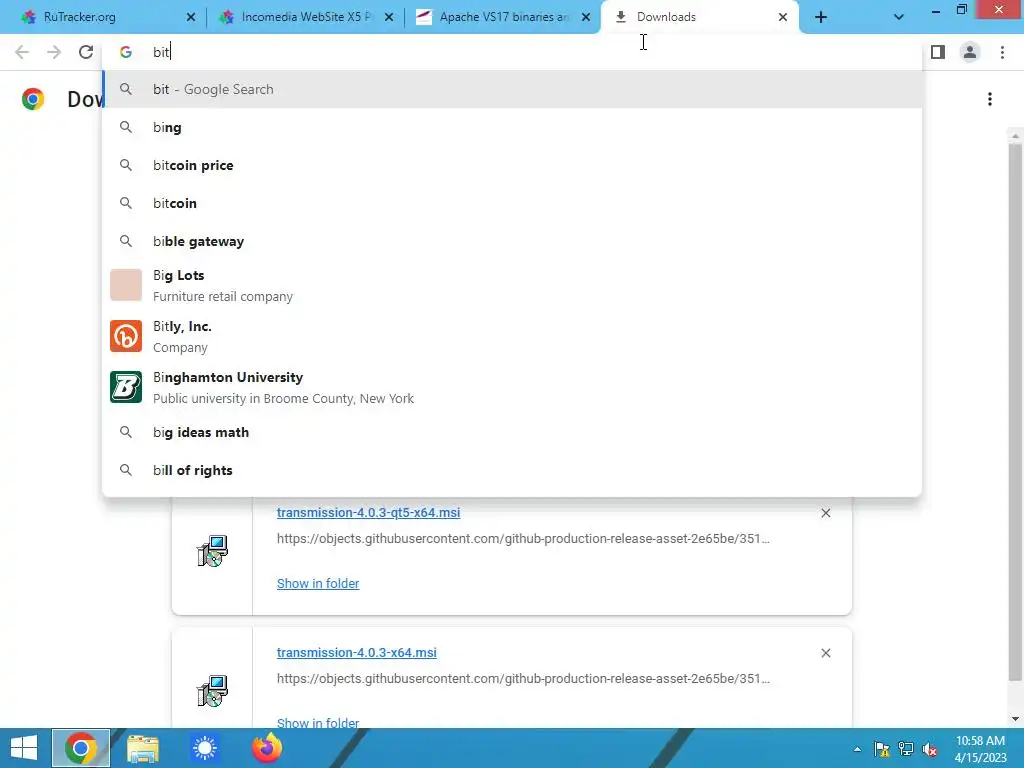The image size is (1024, 768).
Task: Open the Windows Start menu
Action: coord(24,748)
